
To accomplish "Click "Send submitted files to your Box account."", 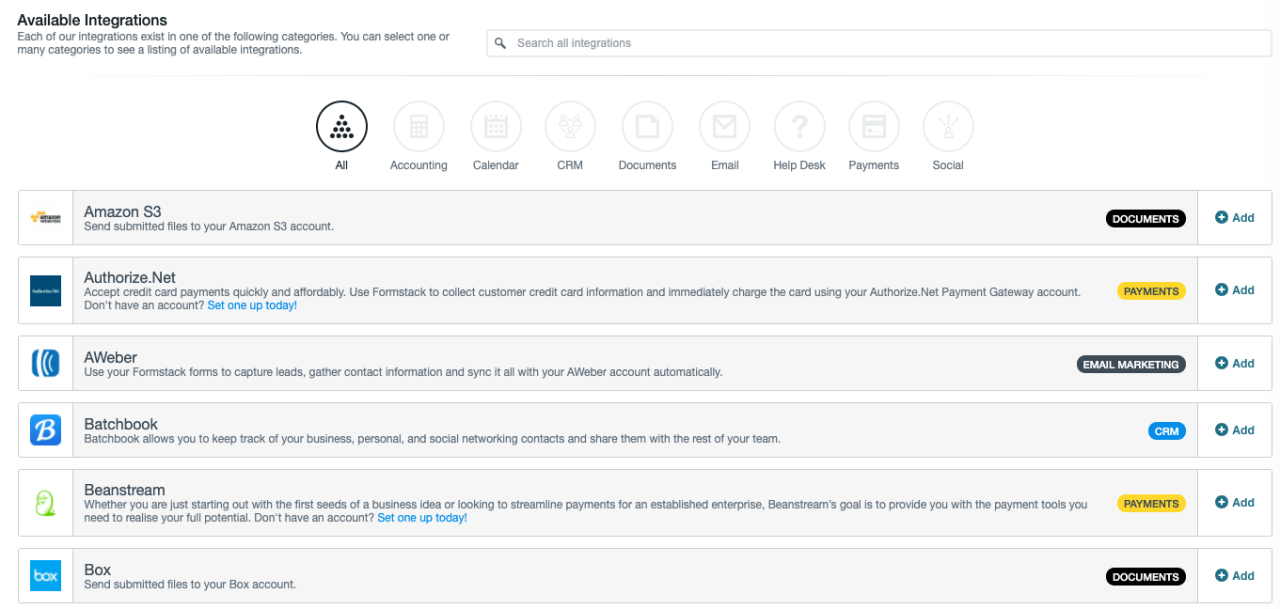I will (190, 584).
